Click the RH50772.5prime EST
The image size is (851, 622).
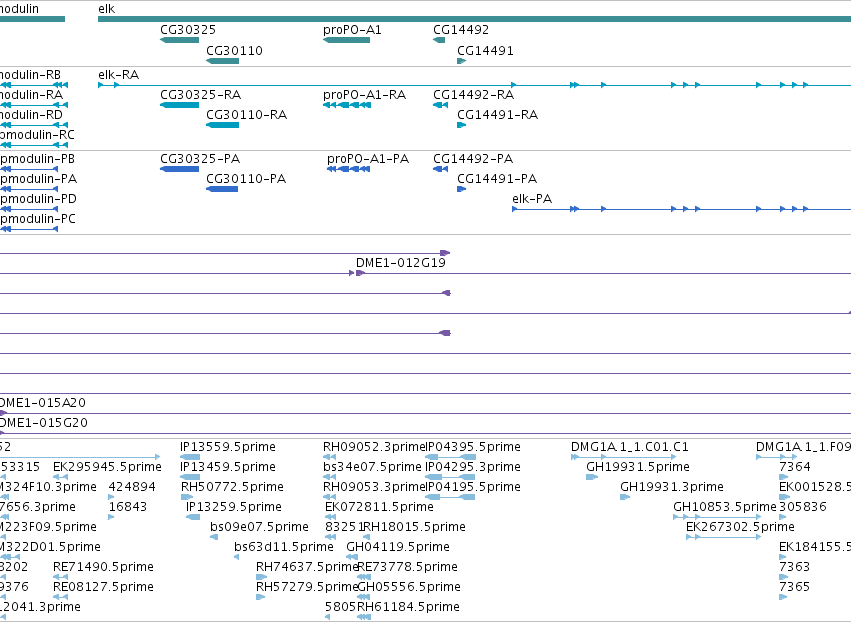pos(187,497)
